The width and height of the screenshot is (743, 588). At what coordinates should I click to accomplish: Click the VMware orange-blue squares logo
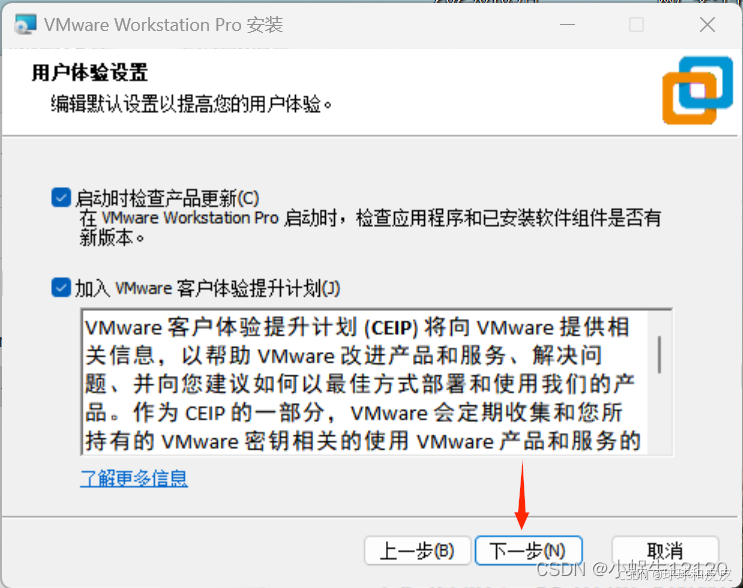pos(698,90)
